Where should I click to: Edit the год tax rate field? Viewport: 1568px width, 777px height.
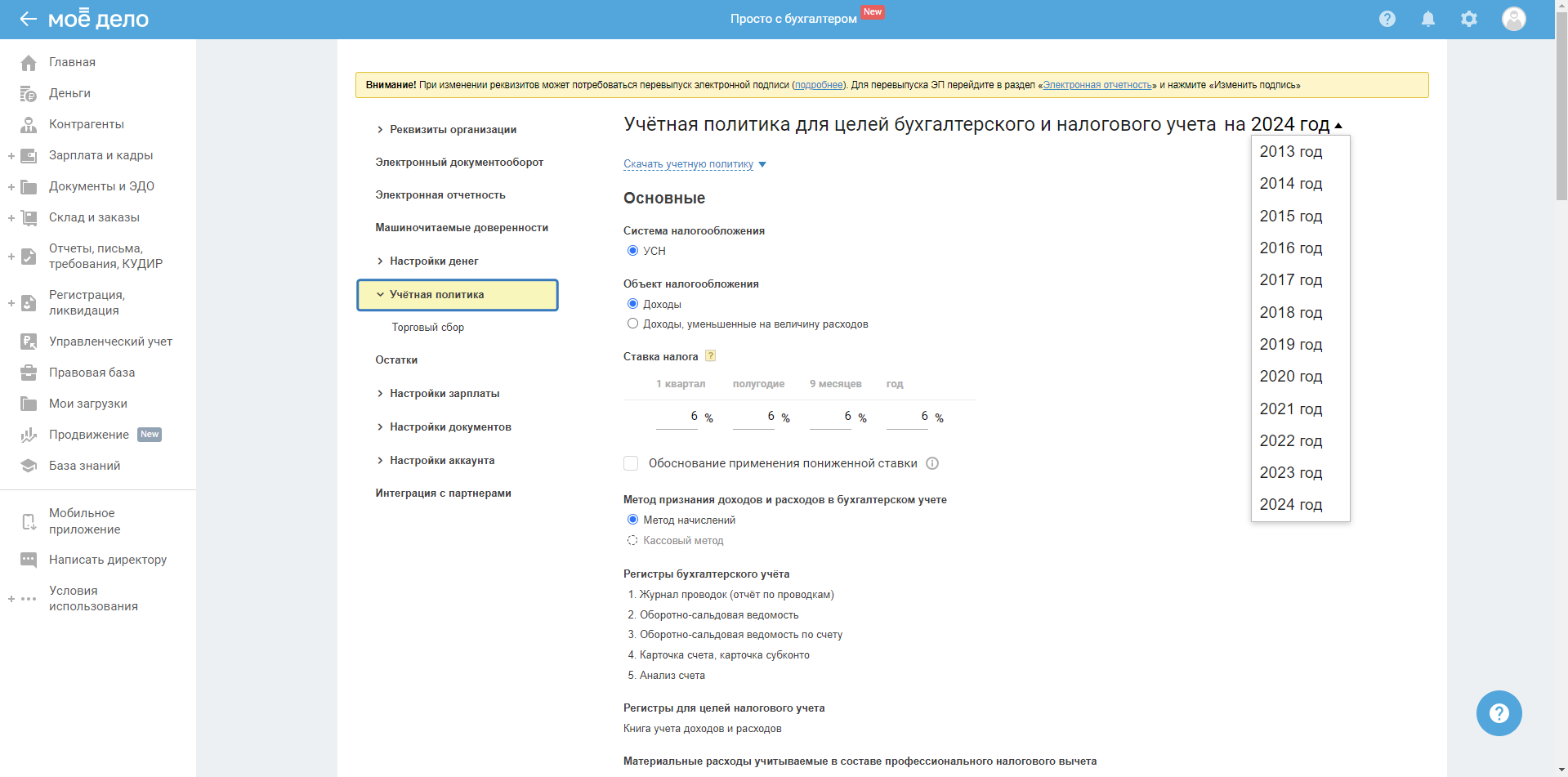point(908,417)
